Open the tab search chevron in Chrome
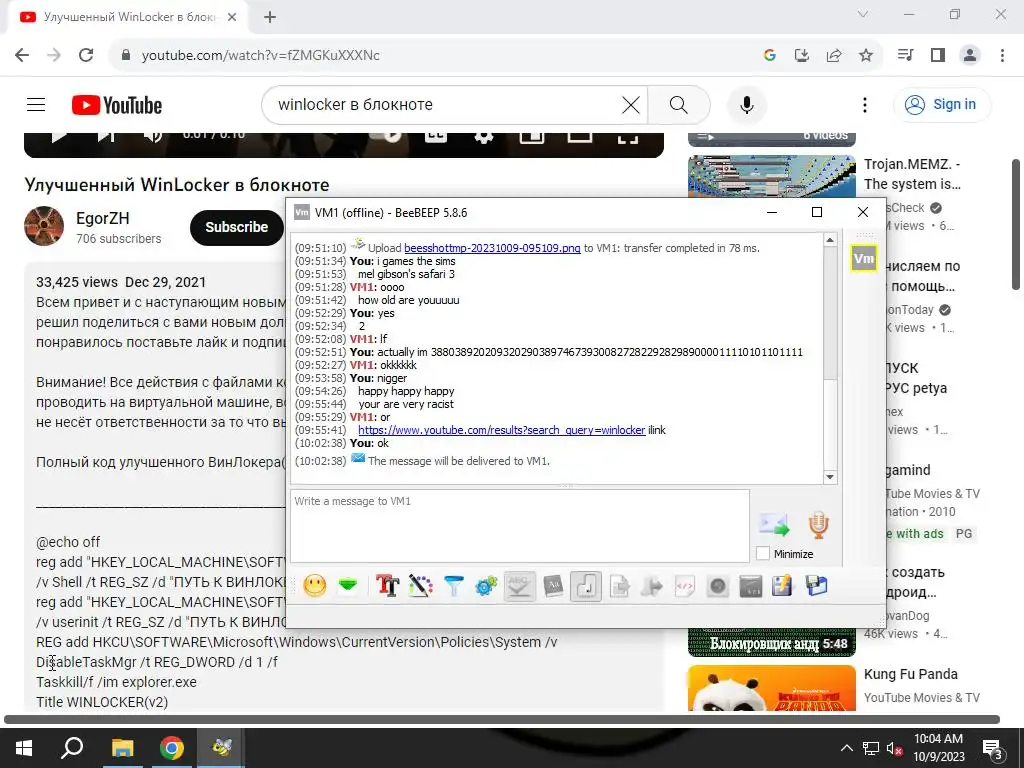This screenshot has height=768, width=1024. pyautogui.click(x=863, y=14)
